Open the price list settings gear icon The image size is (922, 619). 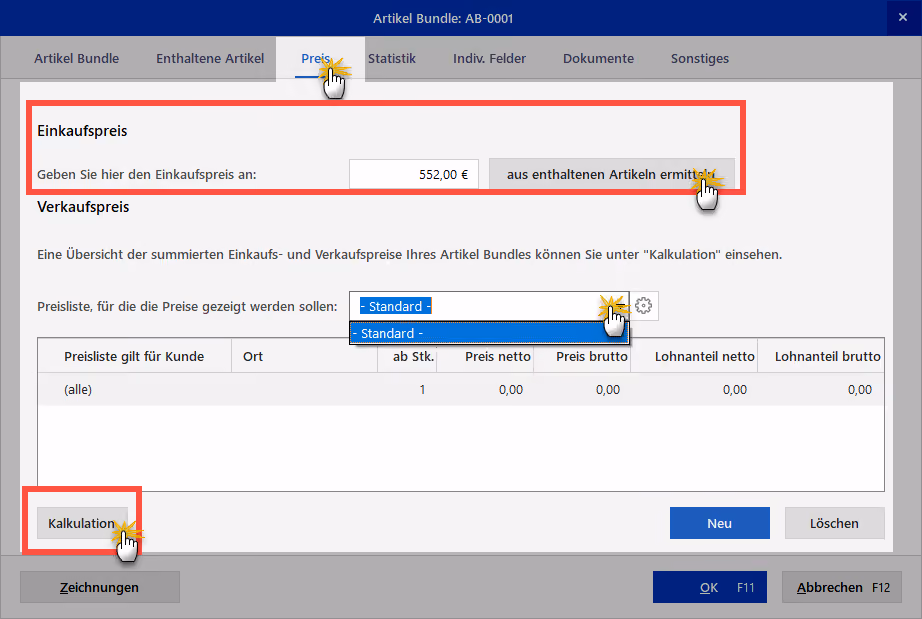tap(644, 306)
